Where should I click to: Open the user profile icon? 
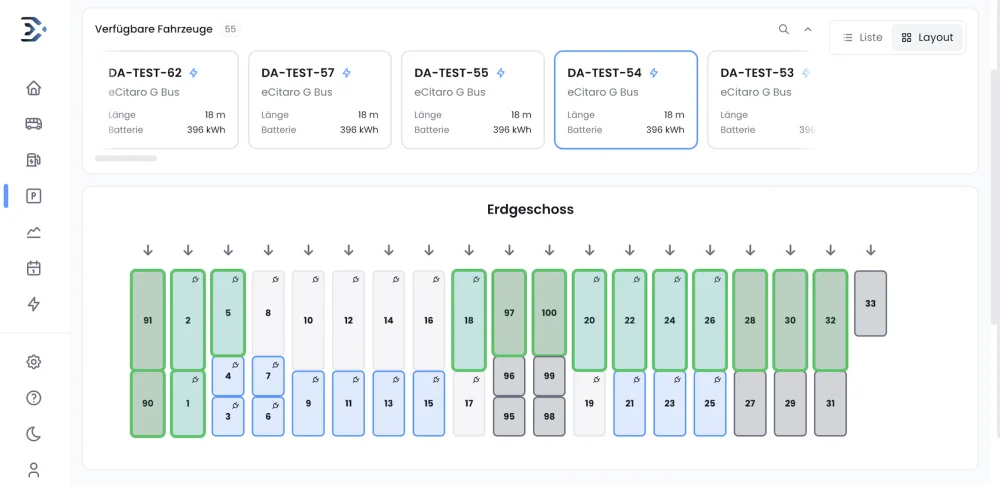pyautogui.click(x=34, y=469)
